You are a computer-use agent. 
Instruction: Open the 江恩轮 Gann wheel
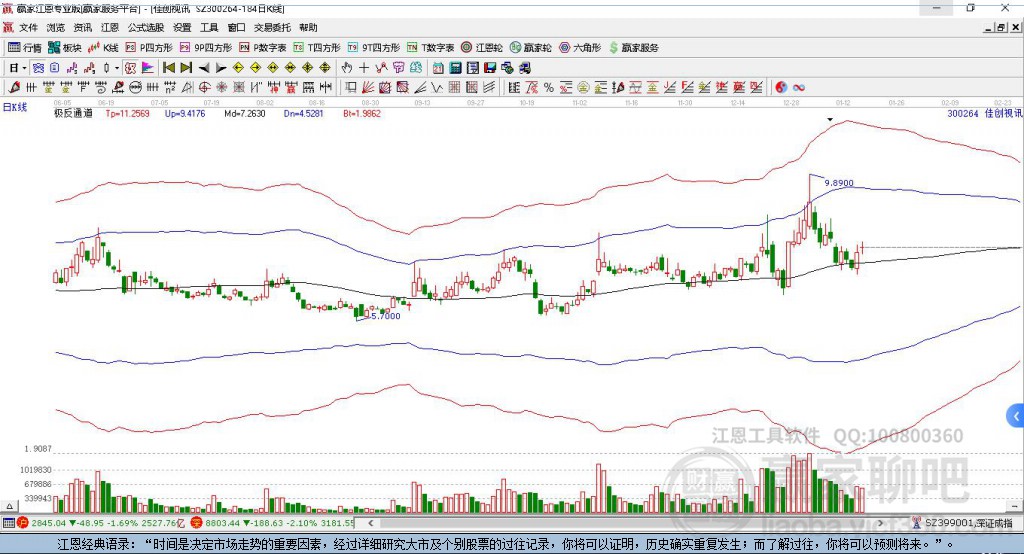482,48
